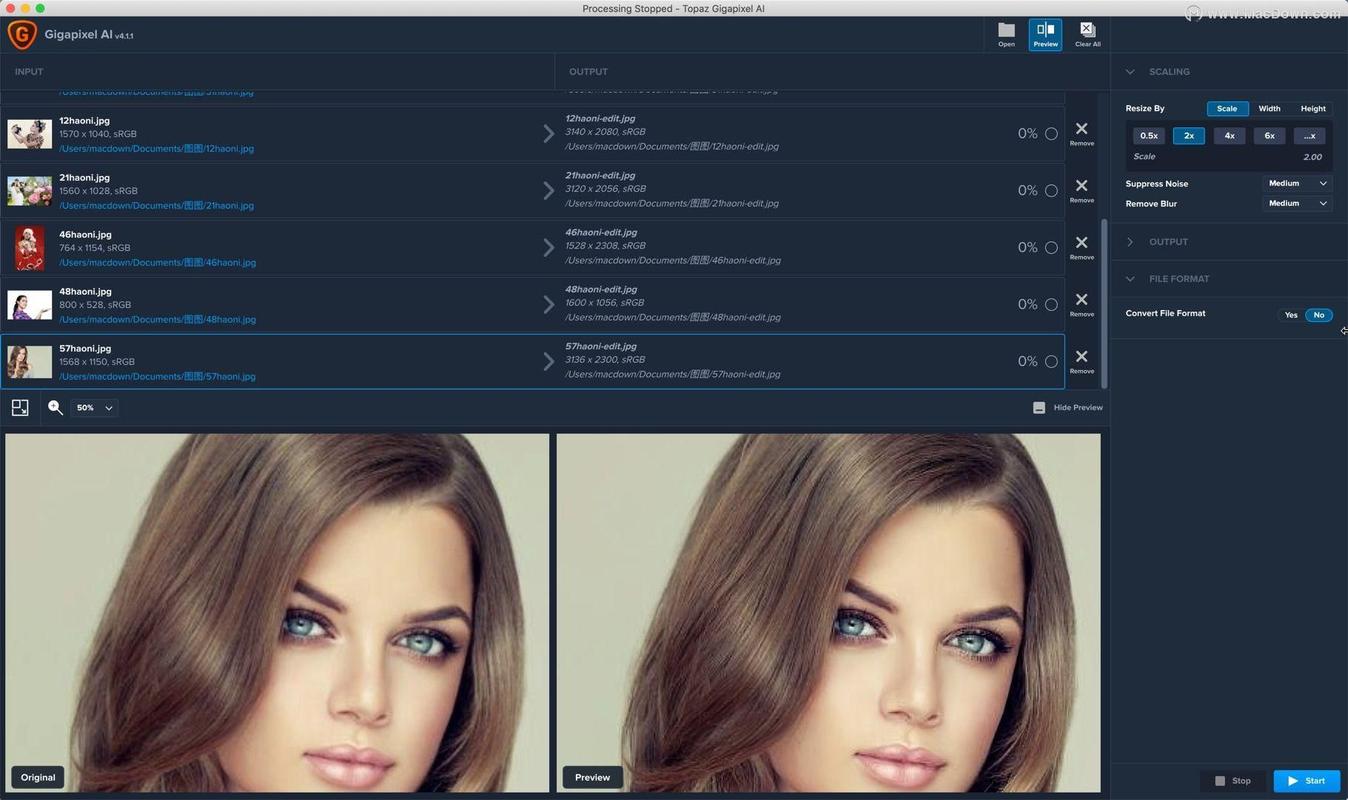Switch Resize By to Height tab

point(1312,108)
